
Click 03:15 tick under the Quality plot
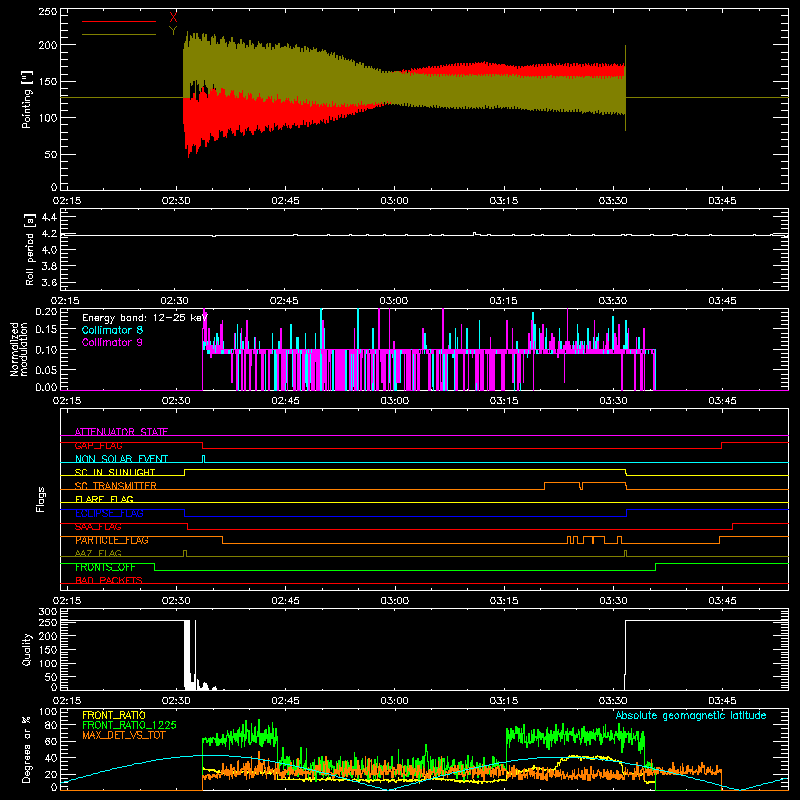pyautogui.click(x=504, y=701)
